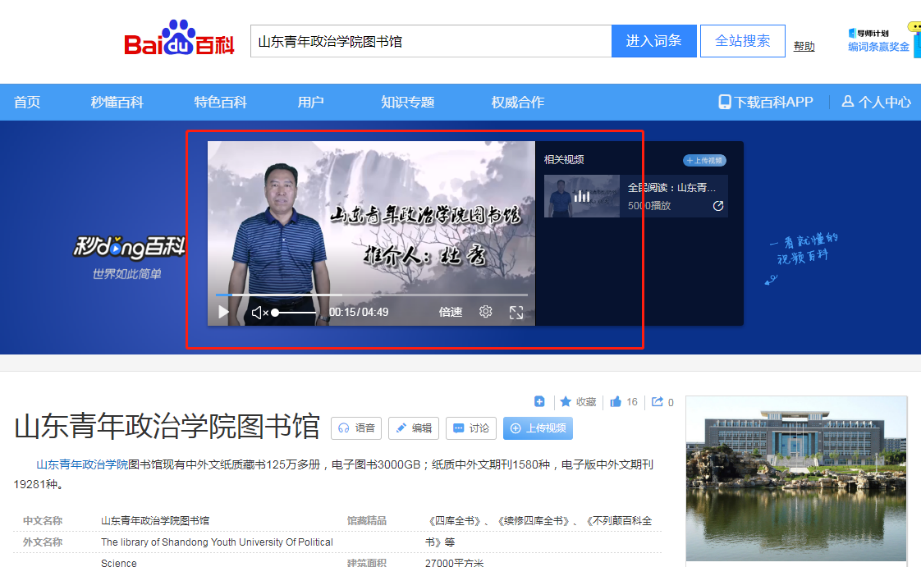Open video settings gear icon
The width and height of the screenshot is (921, 567).
pyautogui.click(x=485, y=312)
